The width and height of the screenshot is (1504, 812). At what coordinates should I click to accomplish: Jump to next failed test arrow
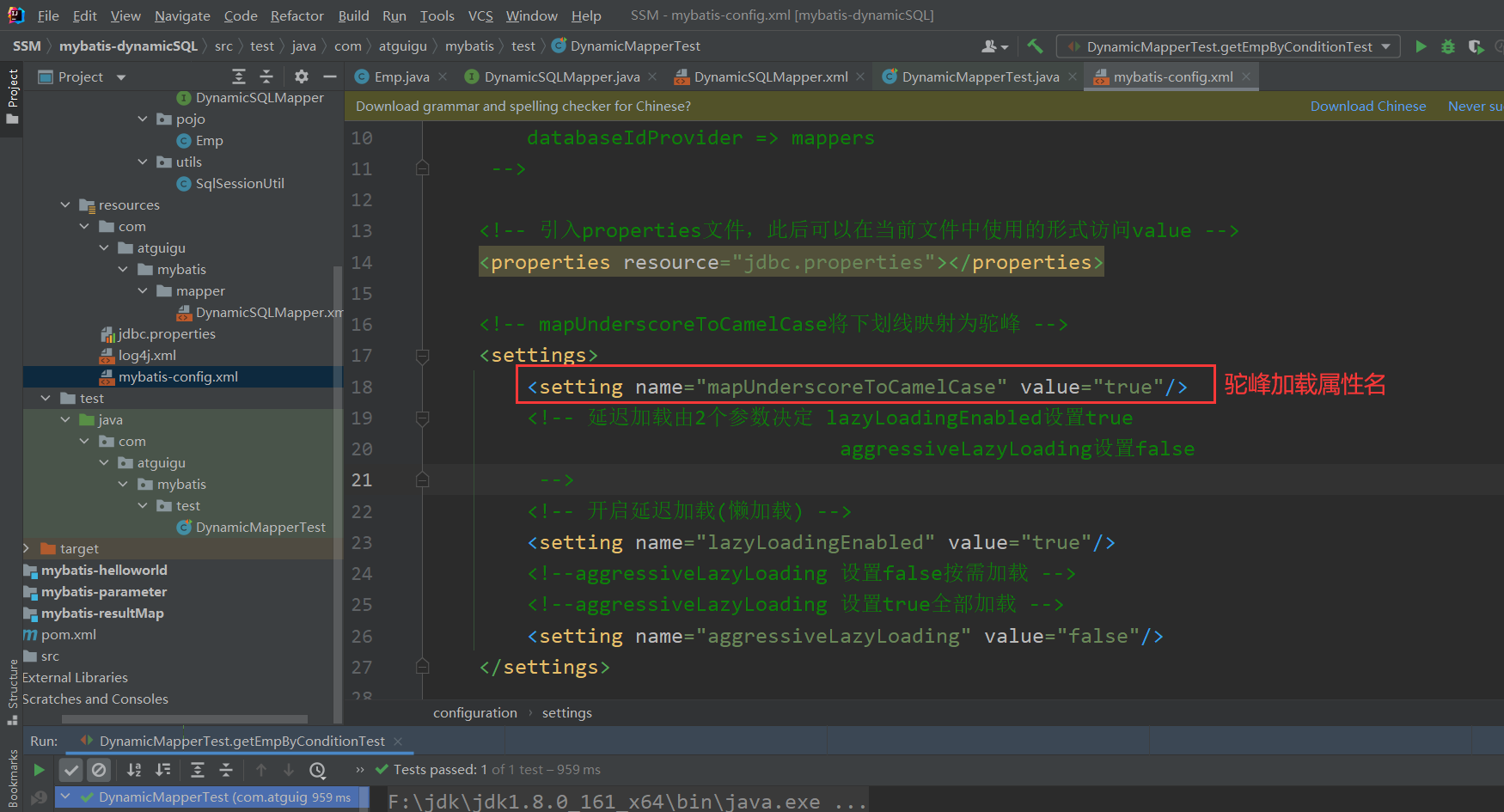coord(289,770)
